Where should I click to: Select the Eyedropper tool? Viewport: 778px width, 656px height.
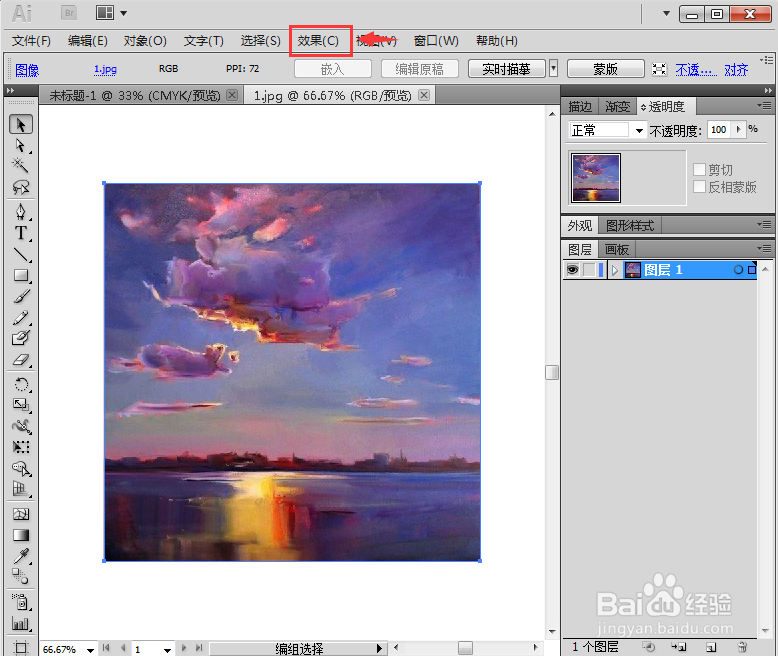point(21,556)
